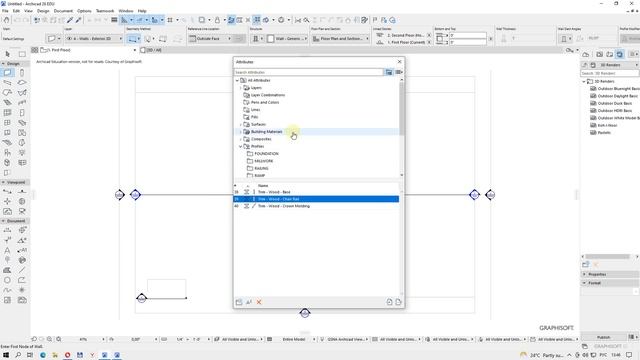Click the undo zoom arrow icon in the bottom bar
Image resolution: width=640 pixels, height=360 pixels.
[x=34, y=339]
